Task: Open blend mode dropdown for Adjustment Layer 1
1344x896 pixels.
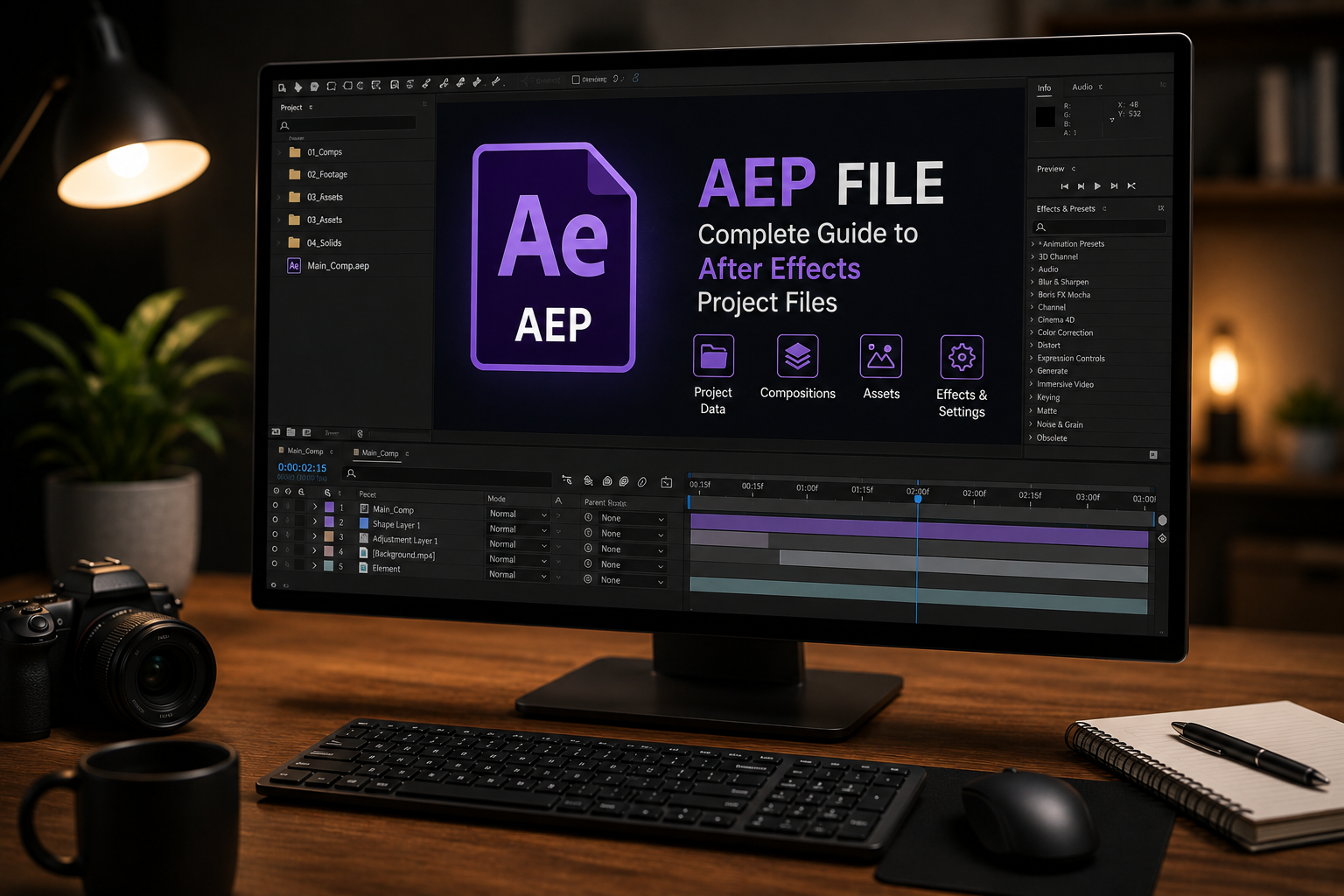Action: click(x=518, y=543)
